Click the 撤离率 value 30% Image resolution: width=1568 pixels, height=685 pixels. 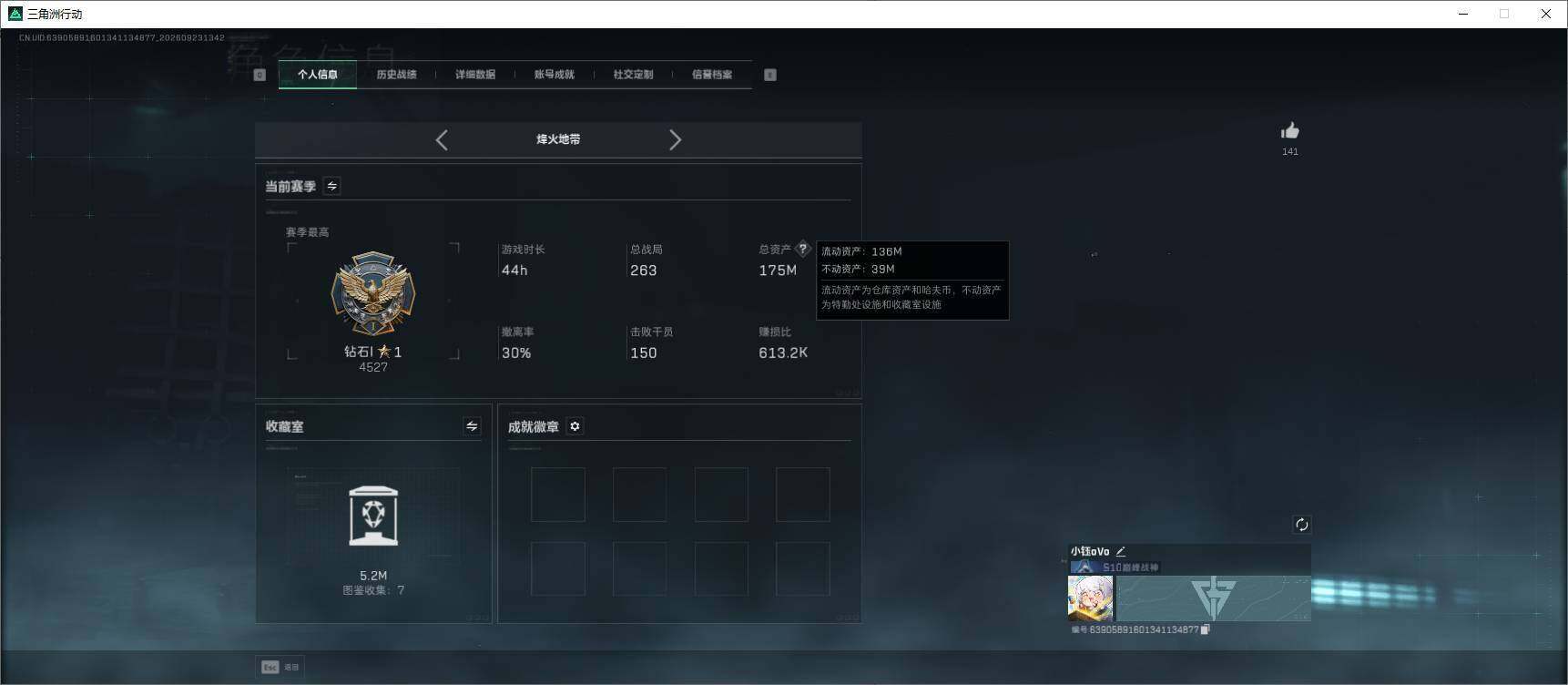(516, 353)
